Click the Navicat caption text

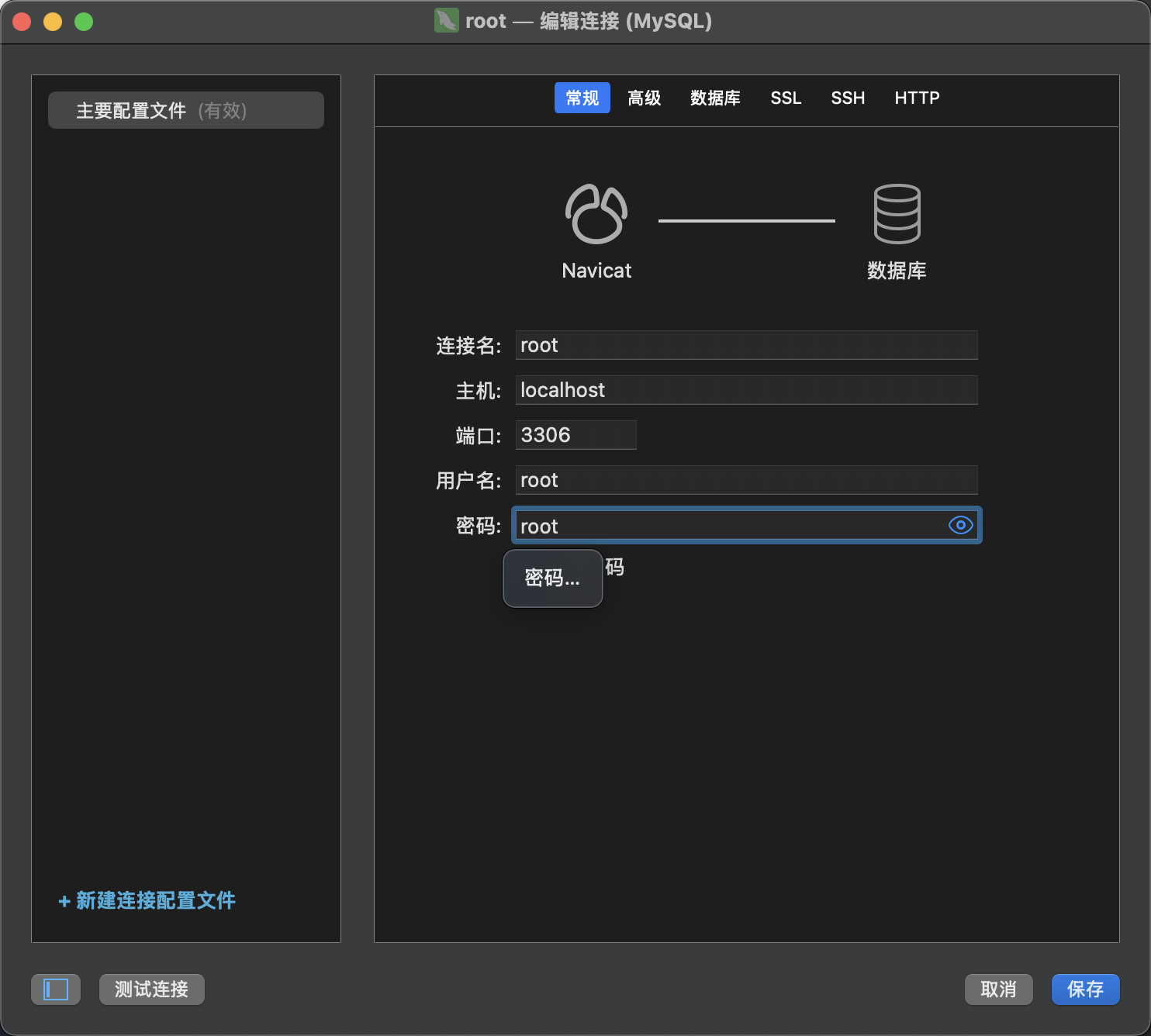tap(596, 271)
